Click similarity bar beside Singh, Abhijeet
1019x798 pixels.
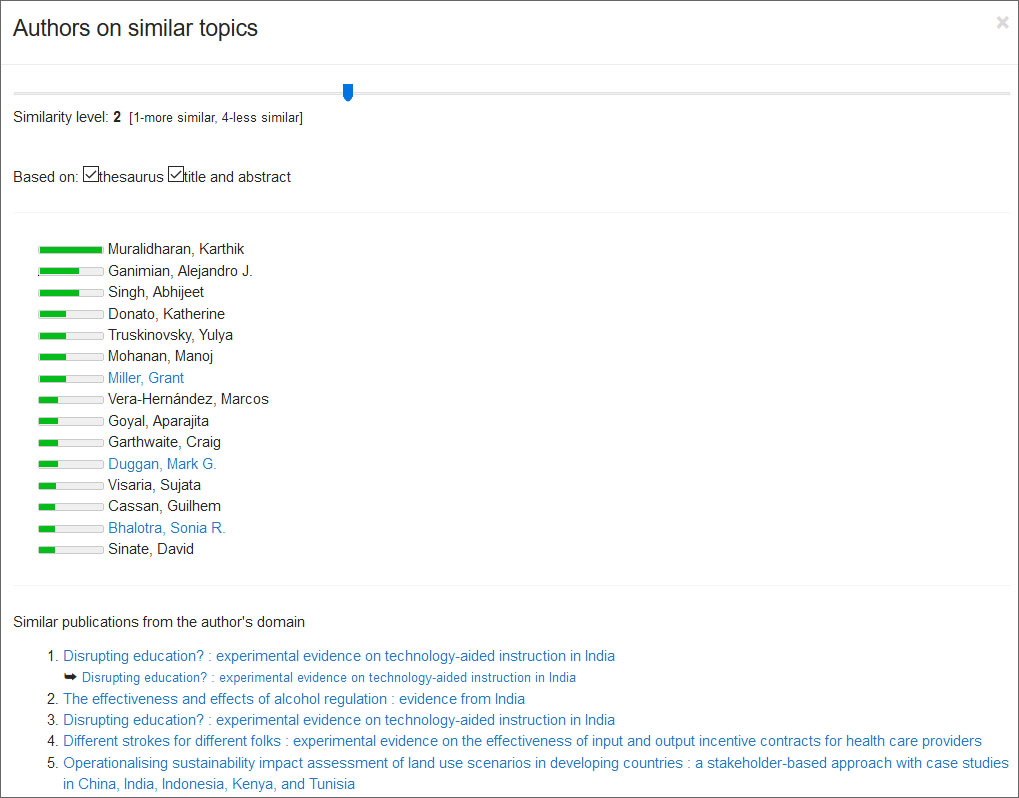coord(70,292)
